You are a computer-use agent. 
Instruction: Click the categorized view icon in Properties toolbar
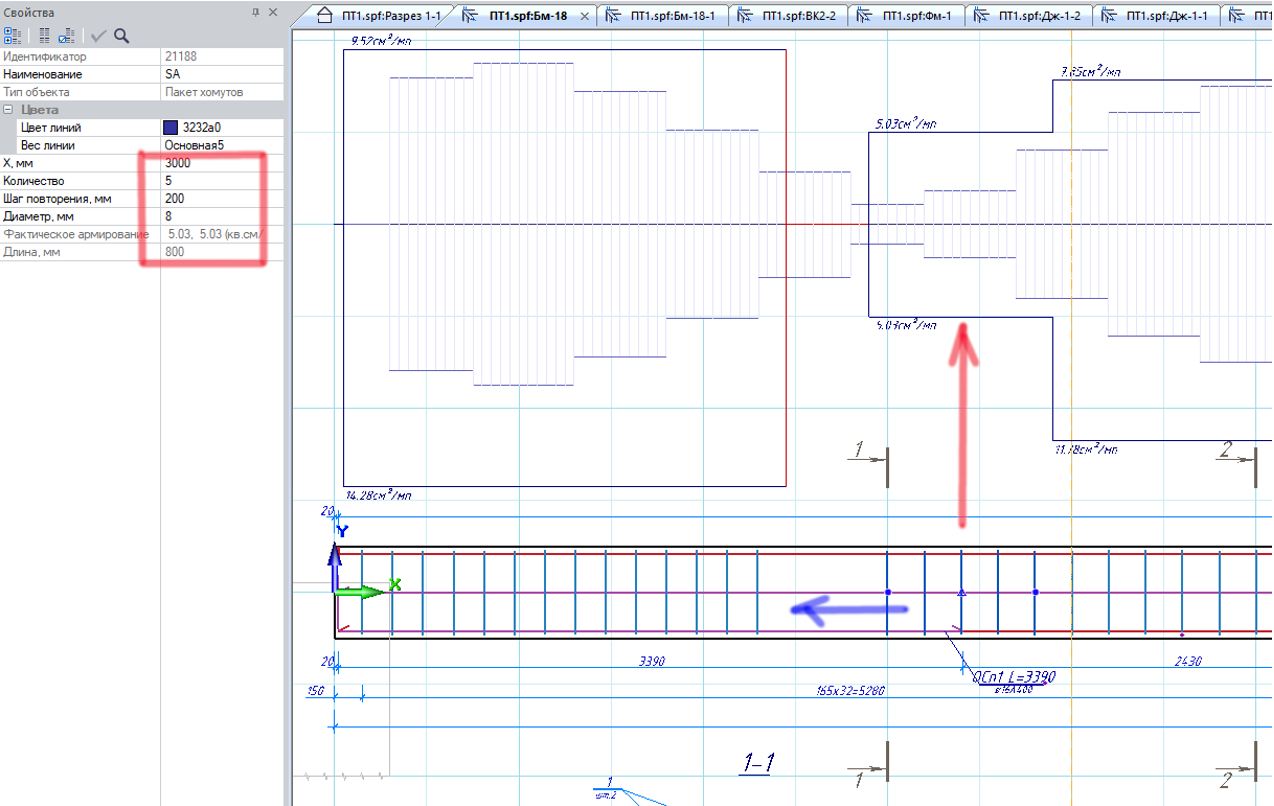pos(12,36)
